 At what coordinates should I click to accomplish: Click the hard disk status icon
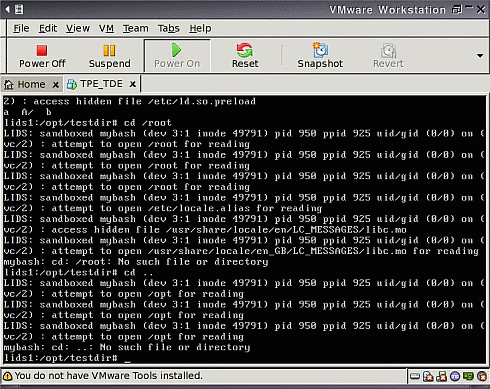click(x=415, y=377)
